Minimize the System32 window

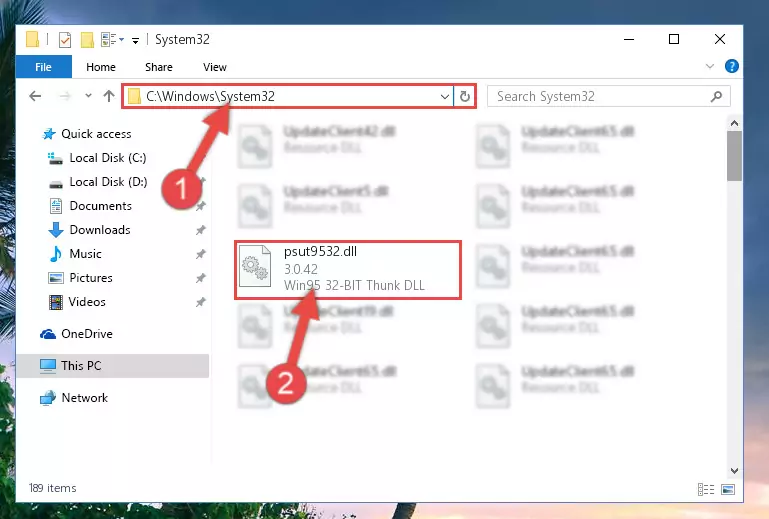pyautogui.click(x=629, y=39)
